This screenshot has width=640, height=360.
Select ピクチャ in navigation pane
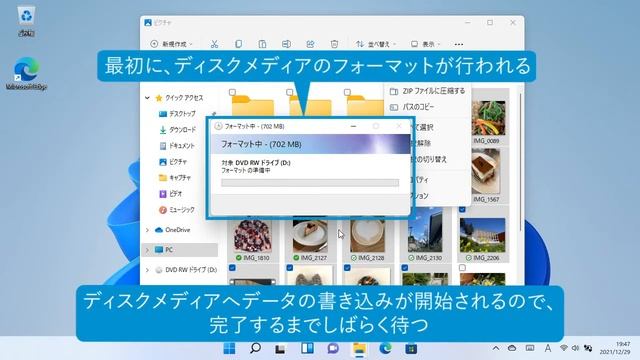(173, 162)
